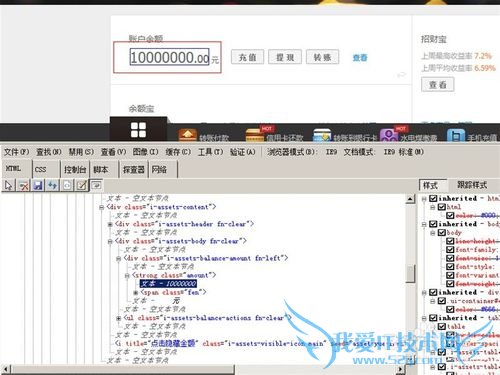
Task: Switch to the 网络 tab
Action: [x=163, y=169]
